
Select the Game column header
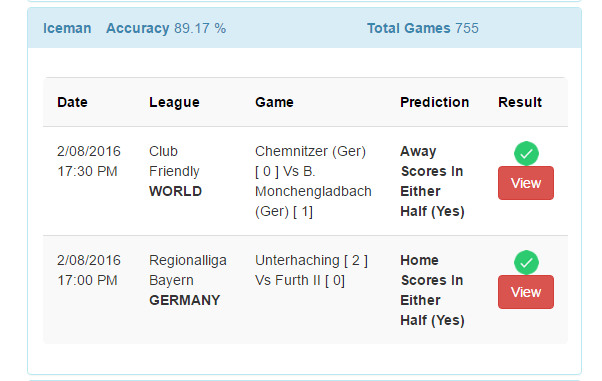point(274,102)
